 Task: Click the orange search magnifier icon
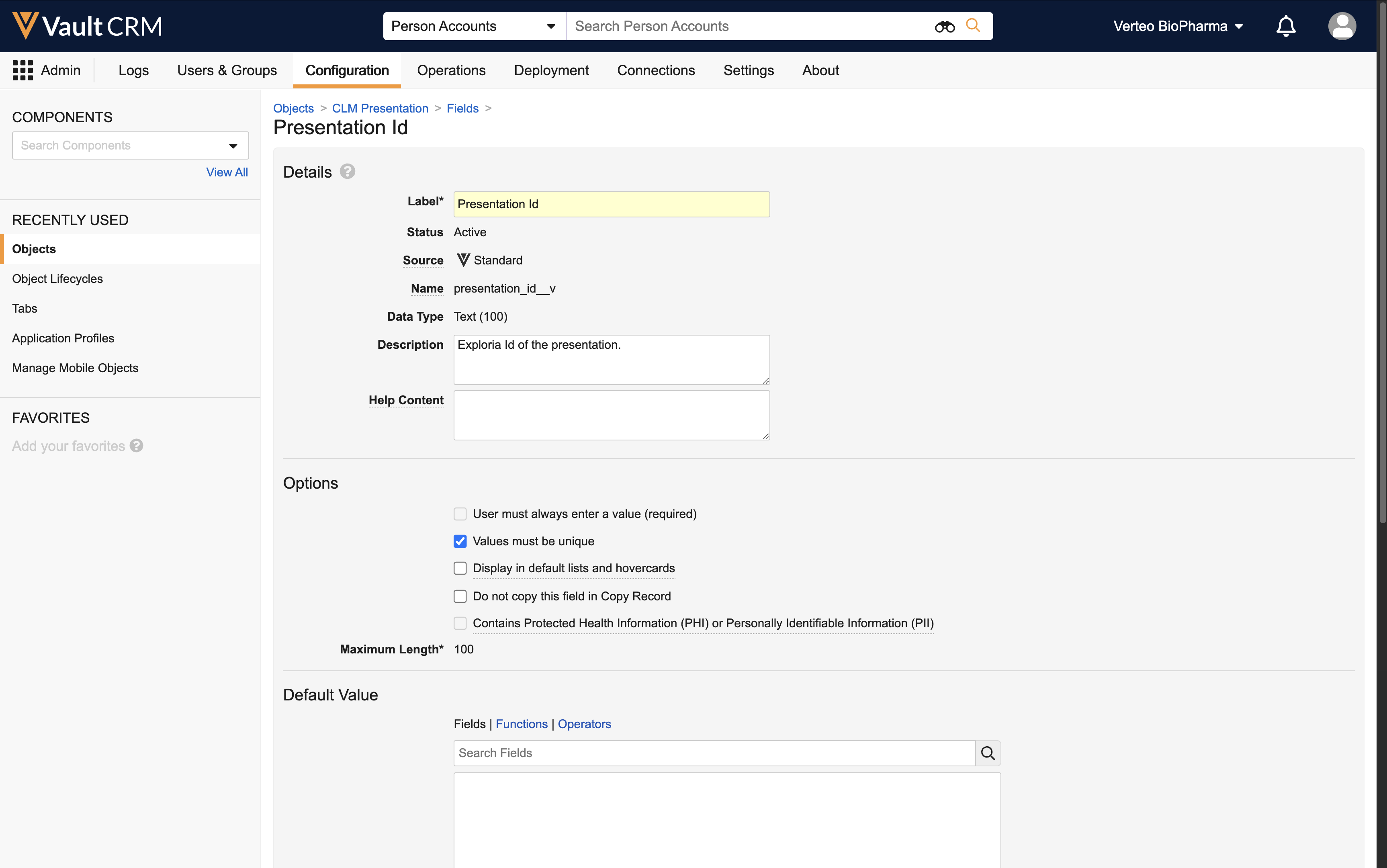pyautogui.click(x=973, y=25)
